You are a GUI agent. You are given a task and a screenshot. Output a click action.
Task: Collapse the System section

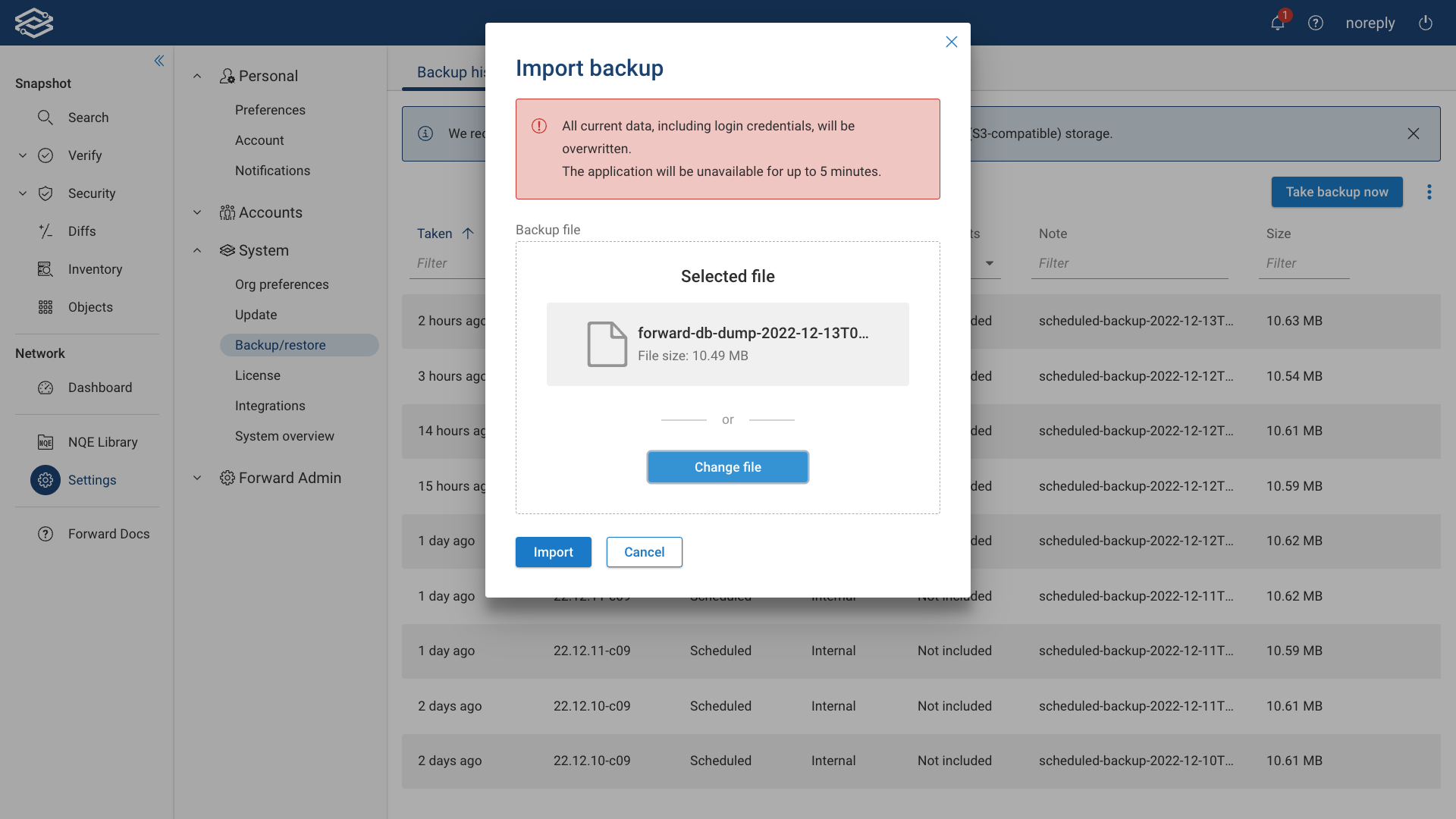click(196, 250)
